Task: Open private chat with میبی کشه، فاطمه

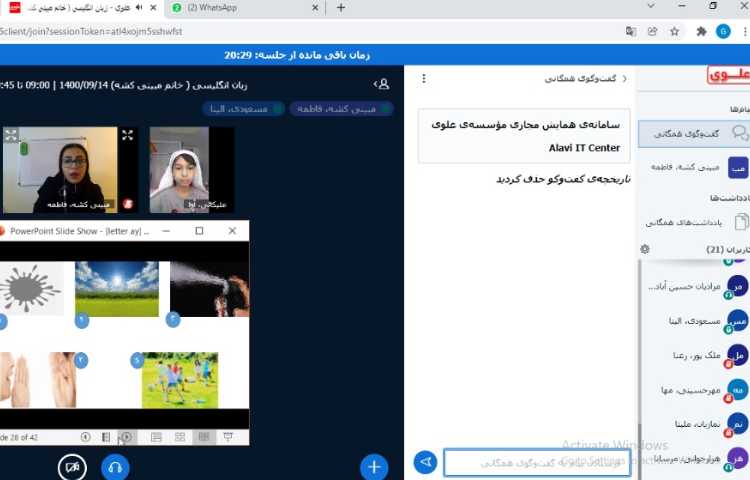Action: [696, 167]
